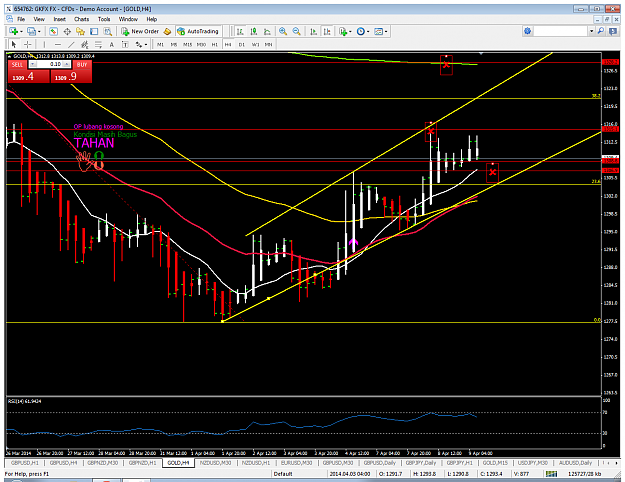This screenshot has width=625, height=482.
Task: Expand the Periods dropdown arrow
Action: (x=368, y=31)
